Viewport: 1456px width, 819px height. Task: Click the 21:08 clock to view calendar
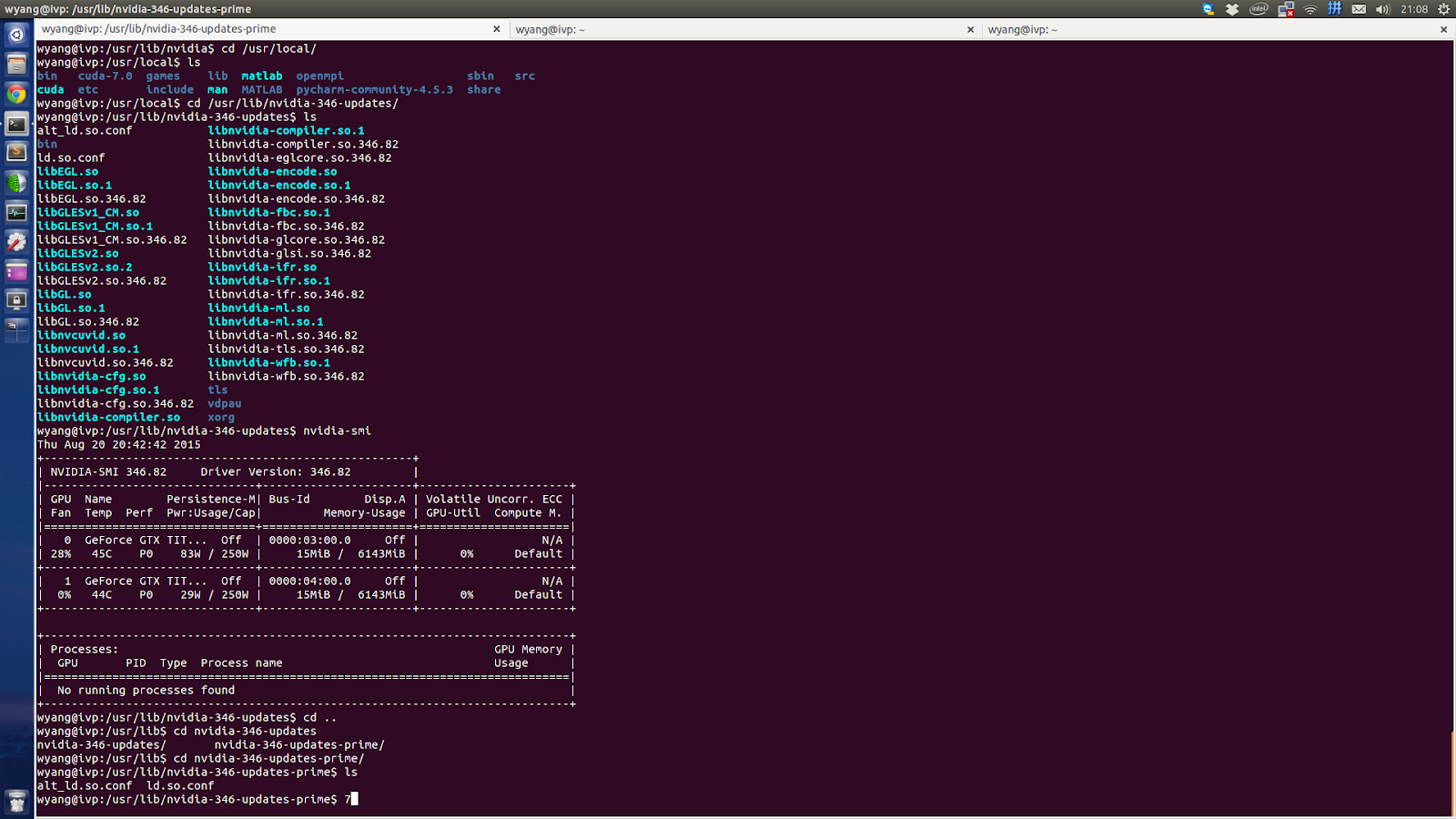(x=1414, y=9)
